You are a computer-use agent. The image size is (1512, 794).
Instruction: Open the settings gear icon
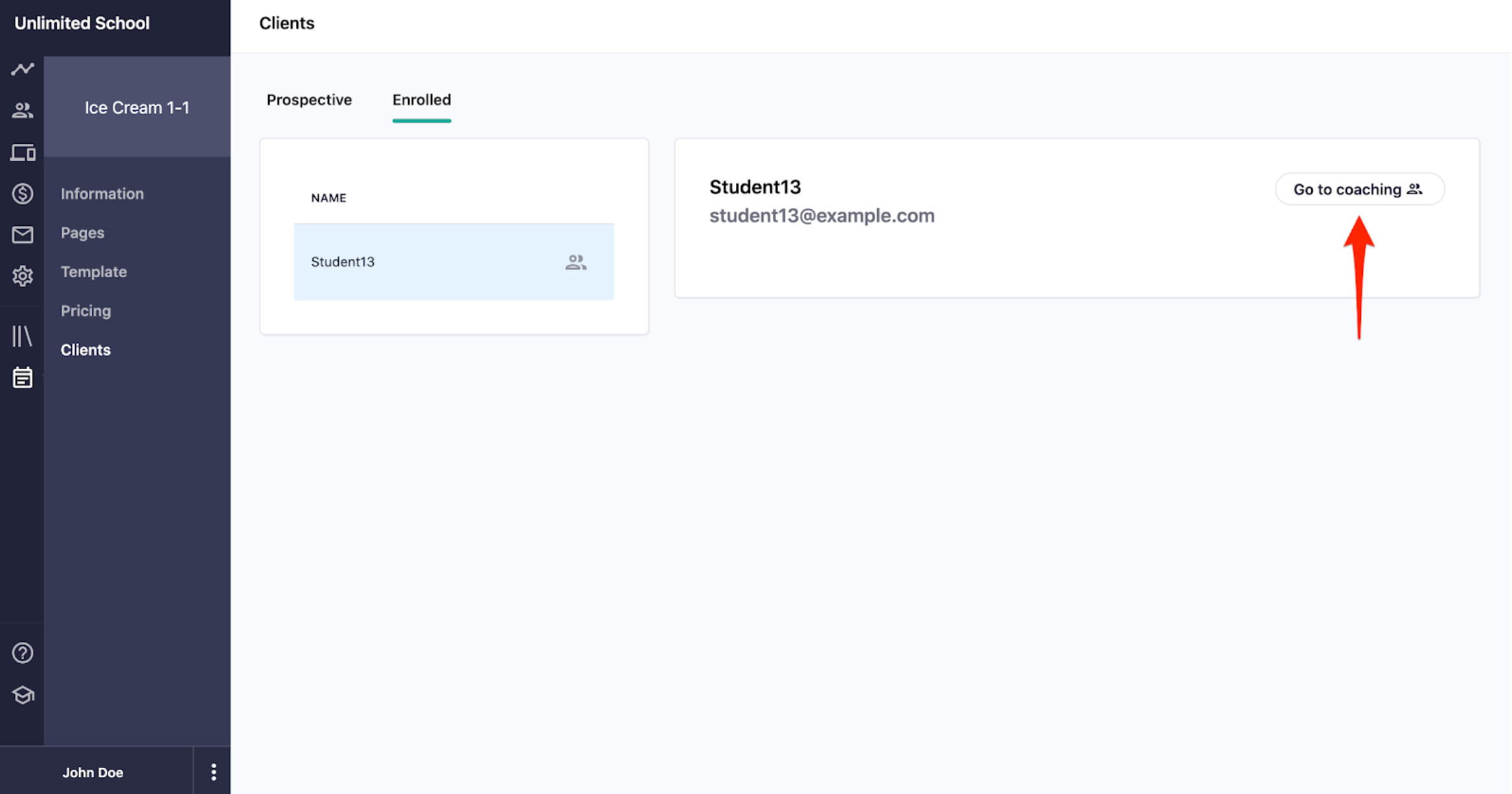tap(22, 276)
